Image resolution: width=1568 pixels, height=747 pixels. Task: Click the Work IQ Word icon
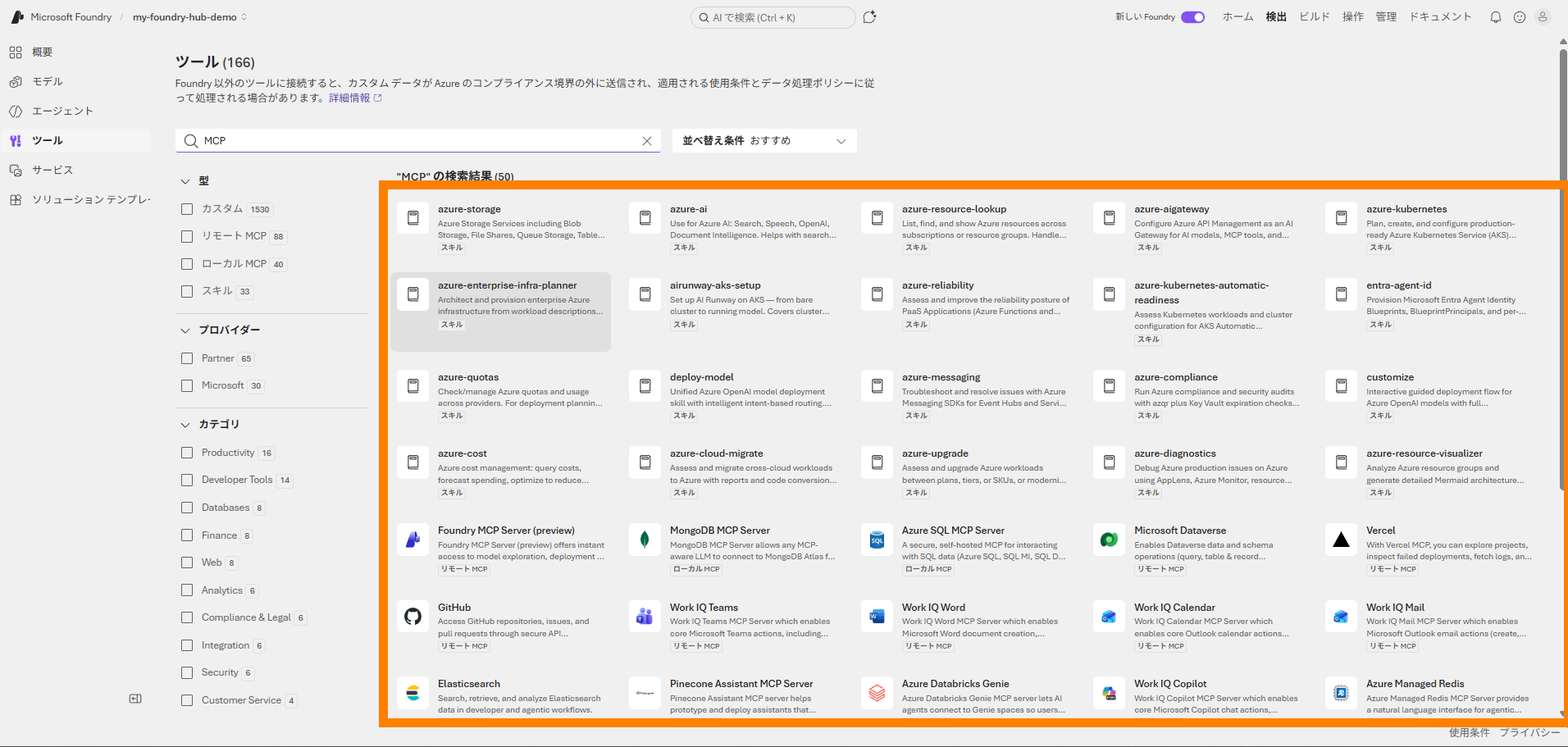(x=877, y=617)
